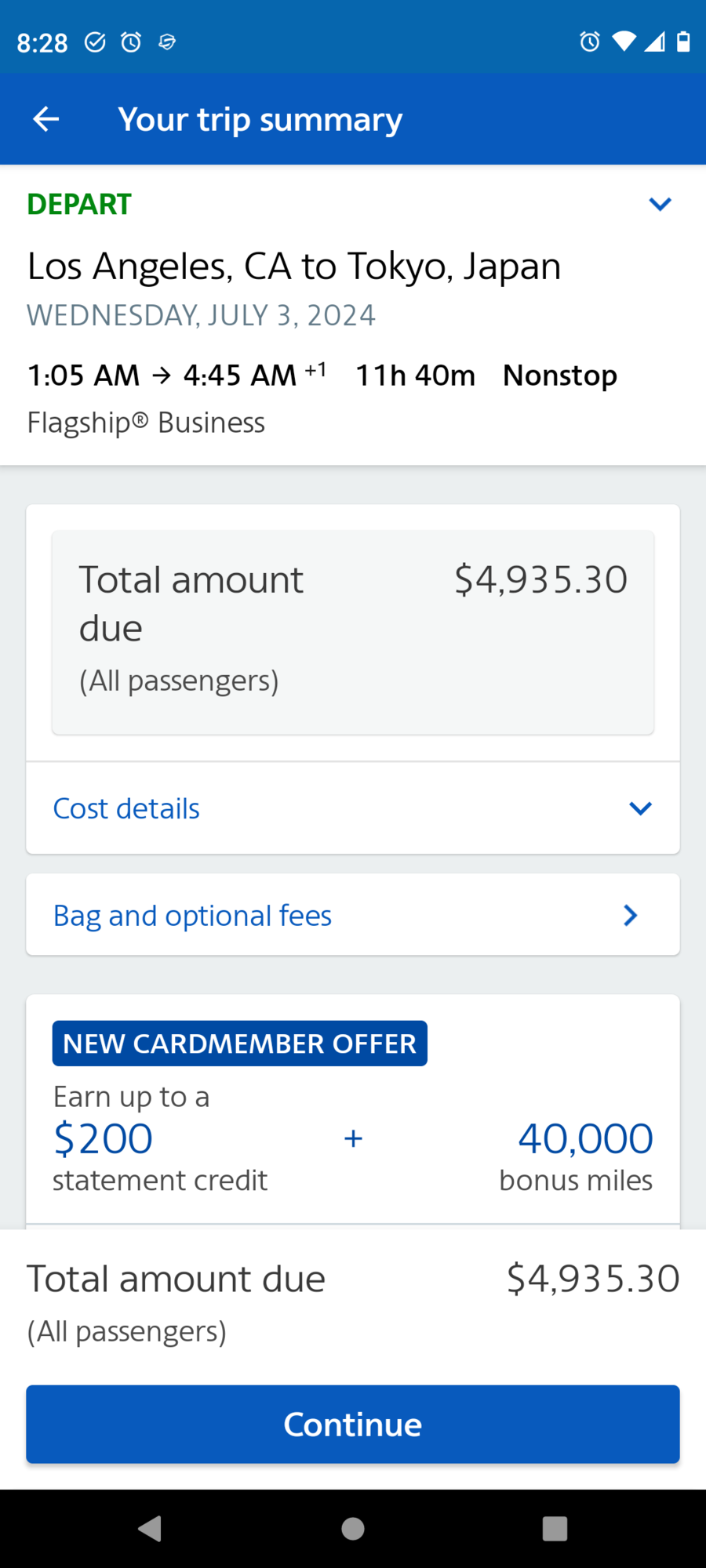This screenshot has width=706, height=1568.
Task: Tap the Nonstop flight label
Action: (x=559, y=375)
